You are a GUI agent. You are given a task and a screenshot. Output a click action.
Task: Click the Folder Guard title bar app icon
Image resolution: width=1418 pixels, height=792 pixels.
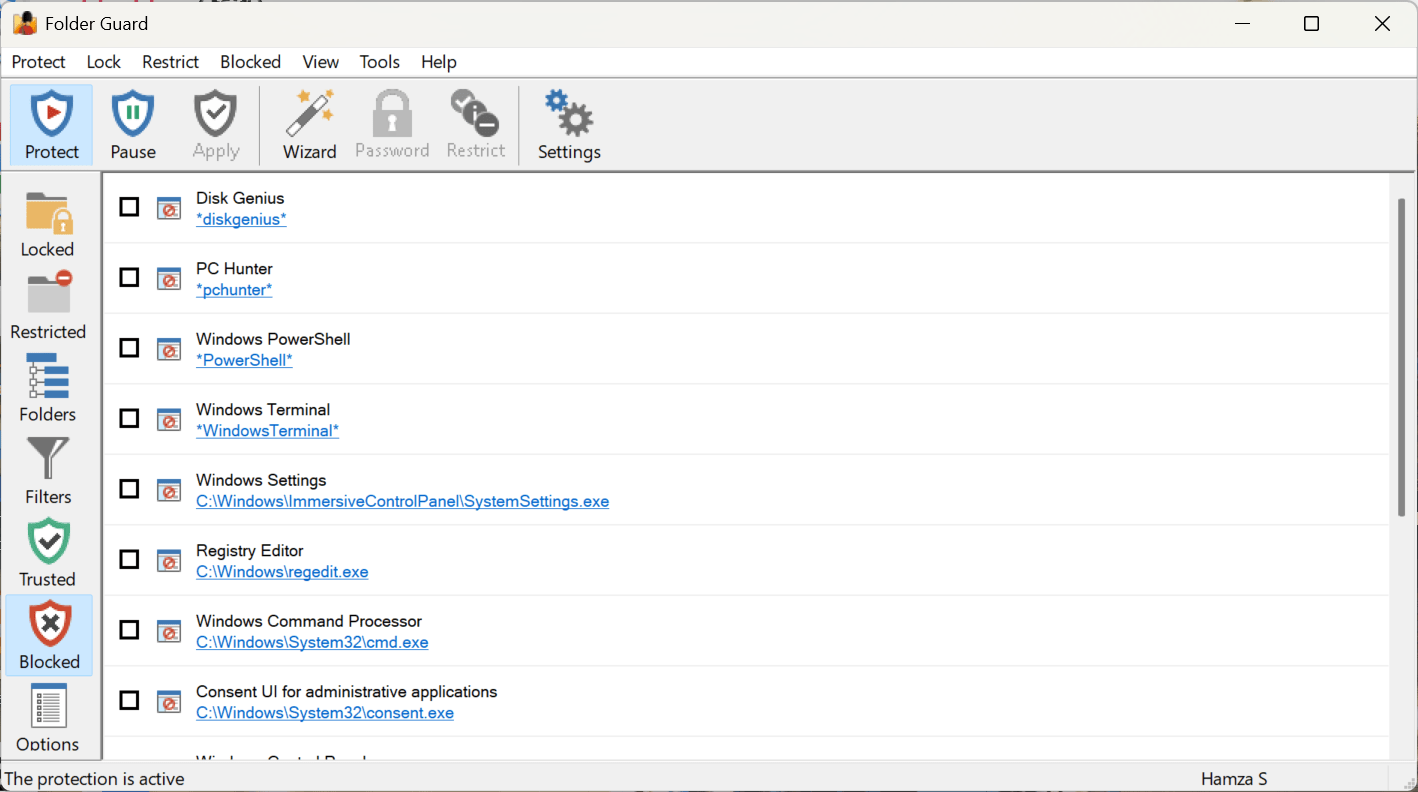pos(25,23)
